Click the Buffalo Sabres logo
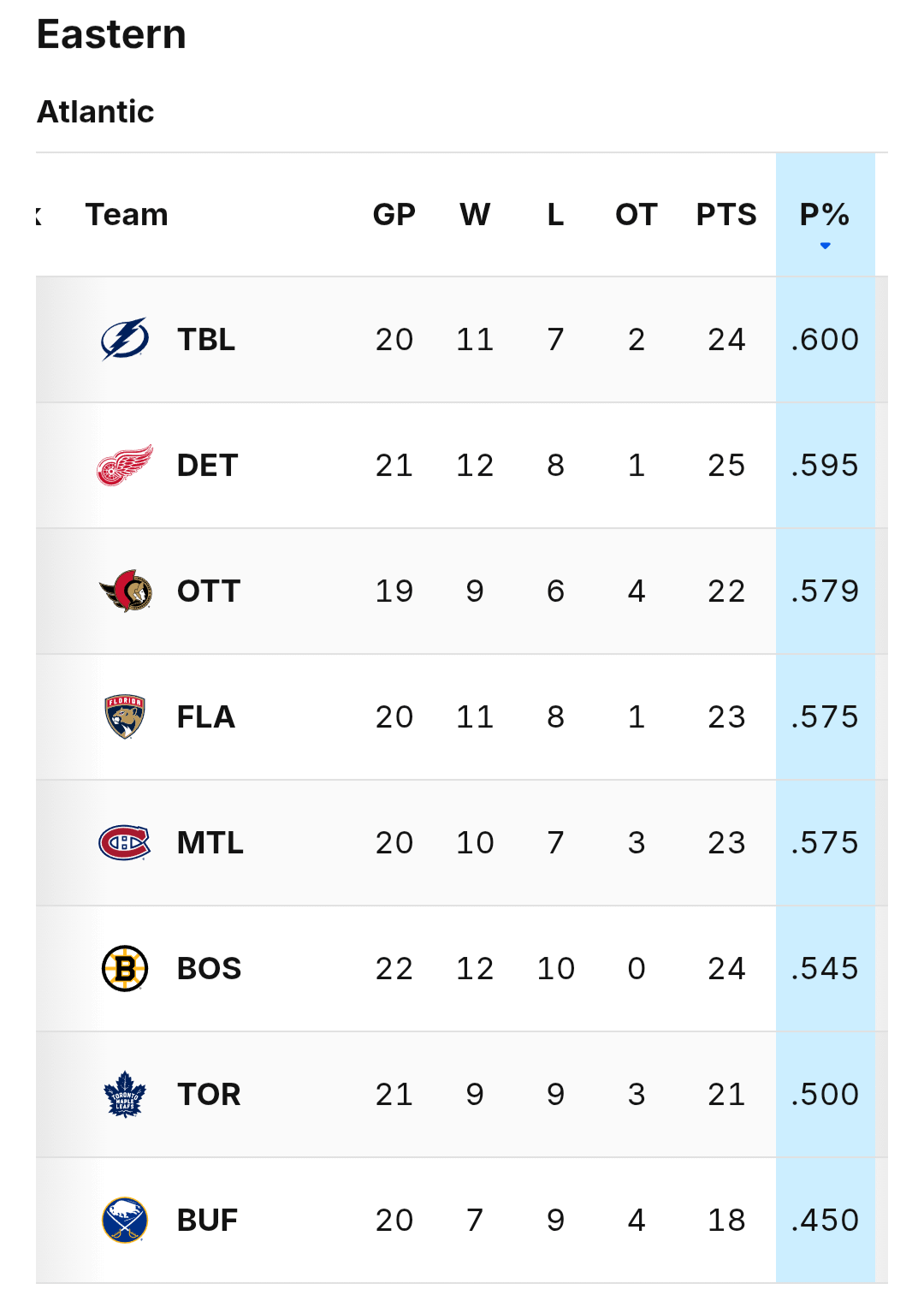The height and width of the screenshot is (1301, 924). point(125,1220)
